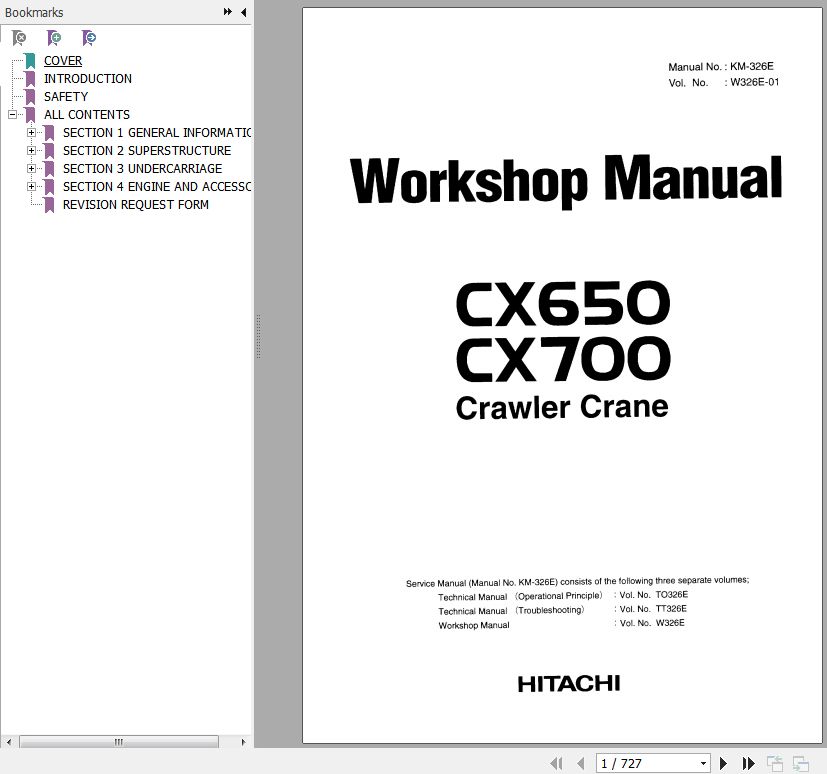This screenshot has height=774, width=827.
Task: Open SECTION 4 ENGINE AND ACCESSORY bookmark
Action: click(x=157, y=186)
